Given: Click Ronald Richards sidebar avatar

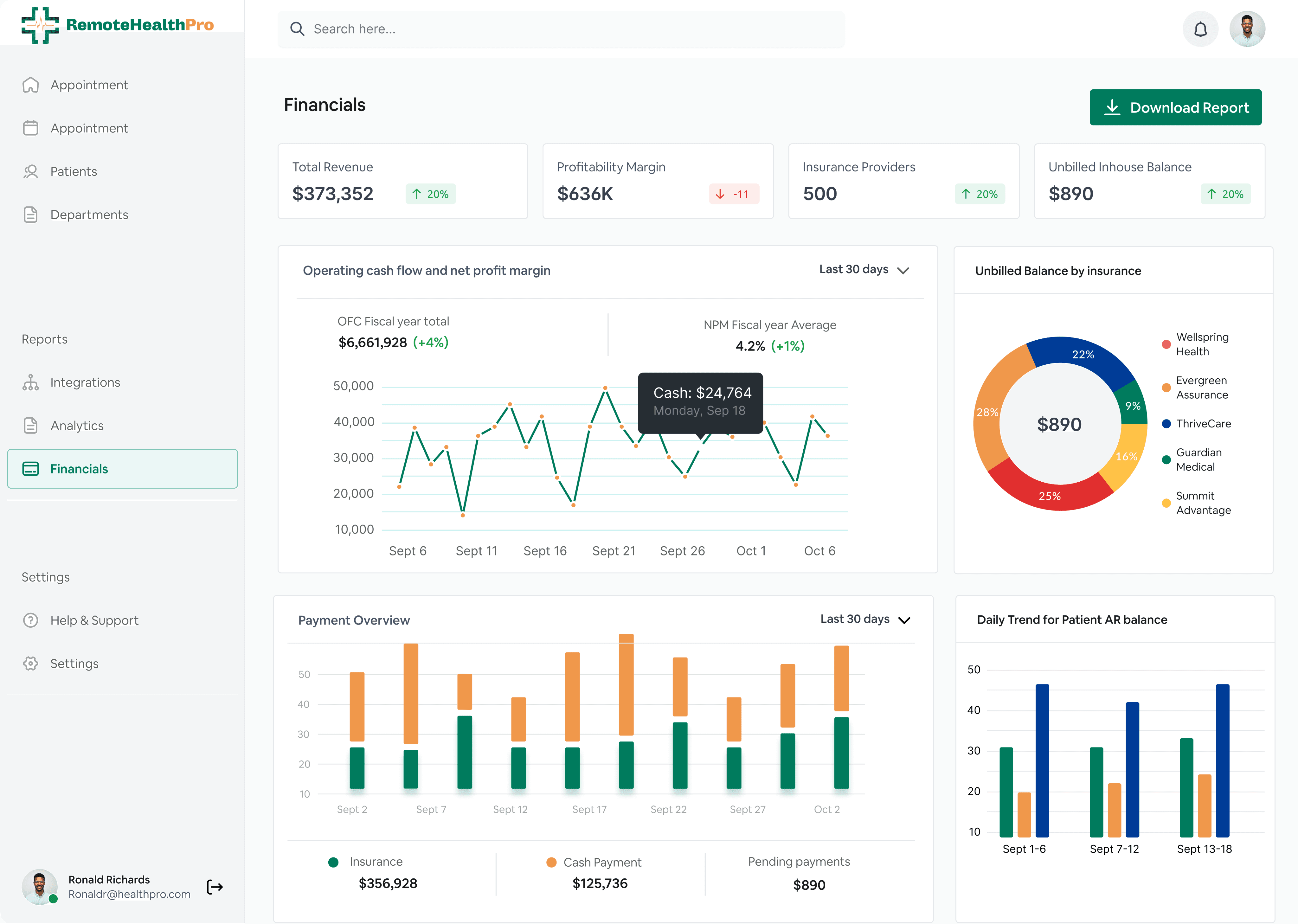Looking at the screenshot, I should tap(39, 886).
